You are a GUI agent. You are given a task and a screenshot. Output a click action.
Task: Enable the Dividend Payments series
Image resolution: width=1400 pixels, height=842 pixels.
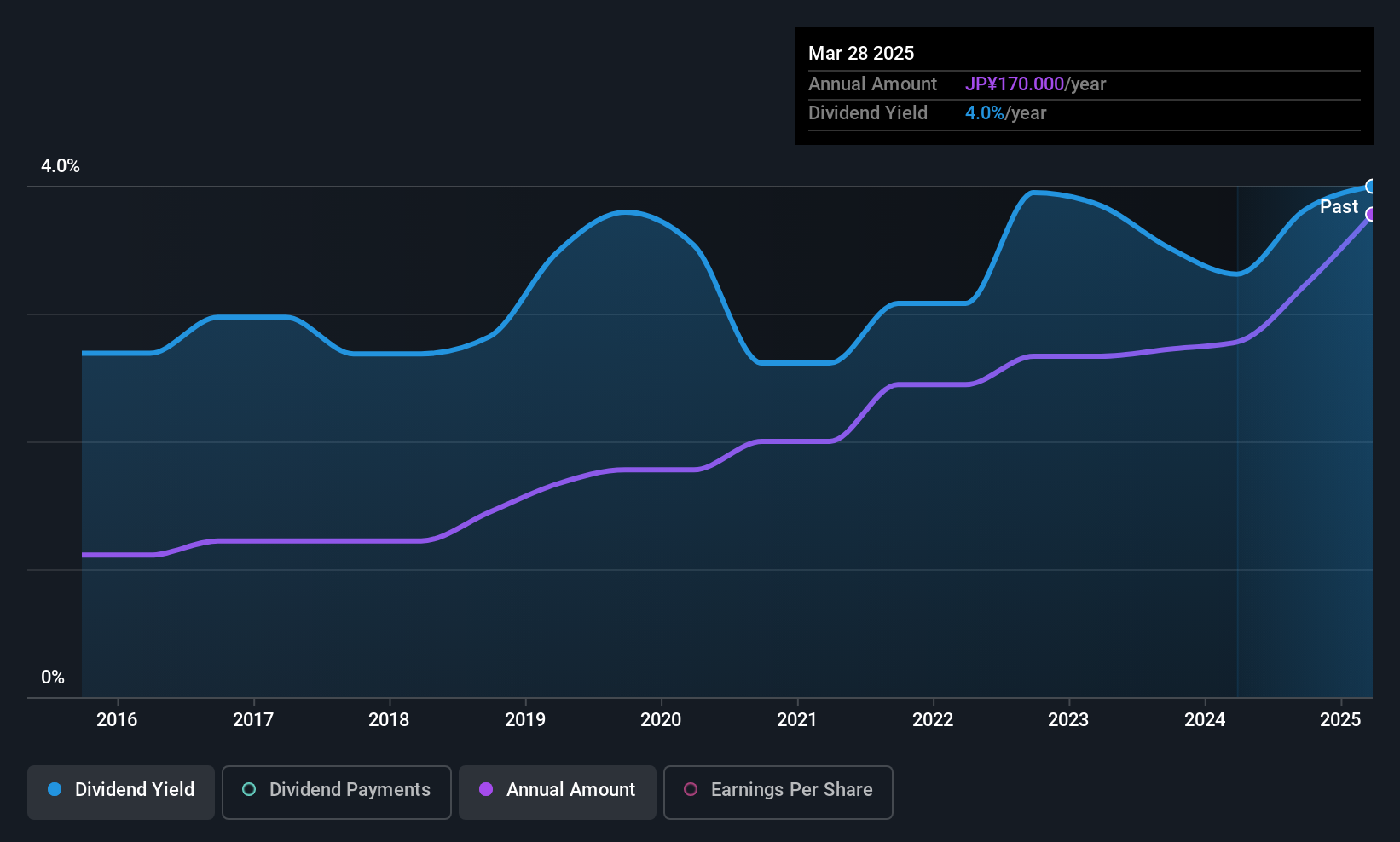click(337, 792)
